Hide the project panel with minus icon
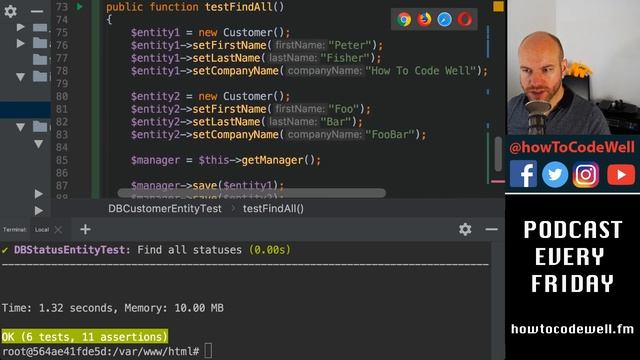Screen dimensions: 640x360 click(x=37, y=11)
